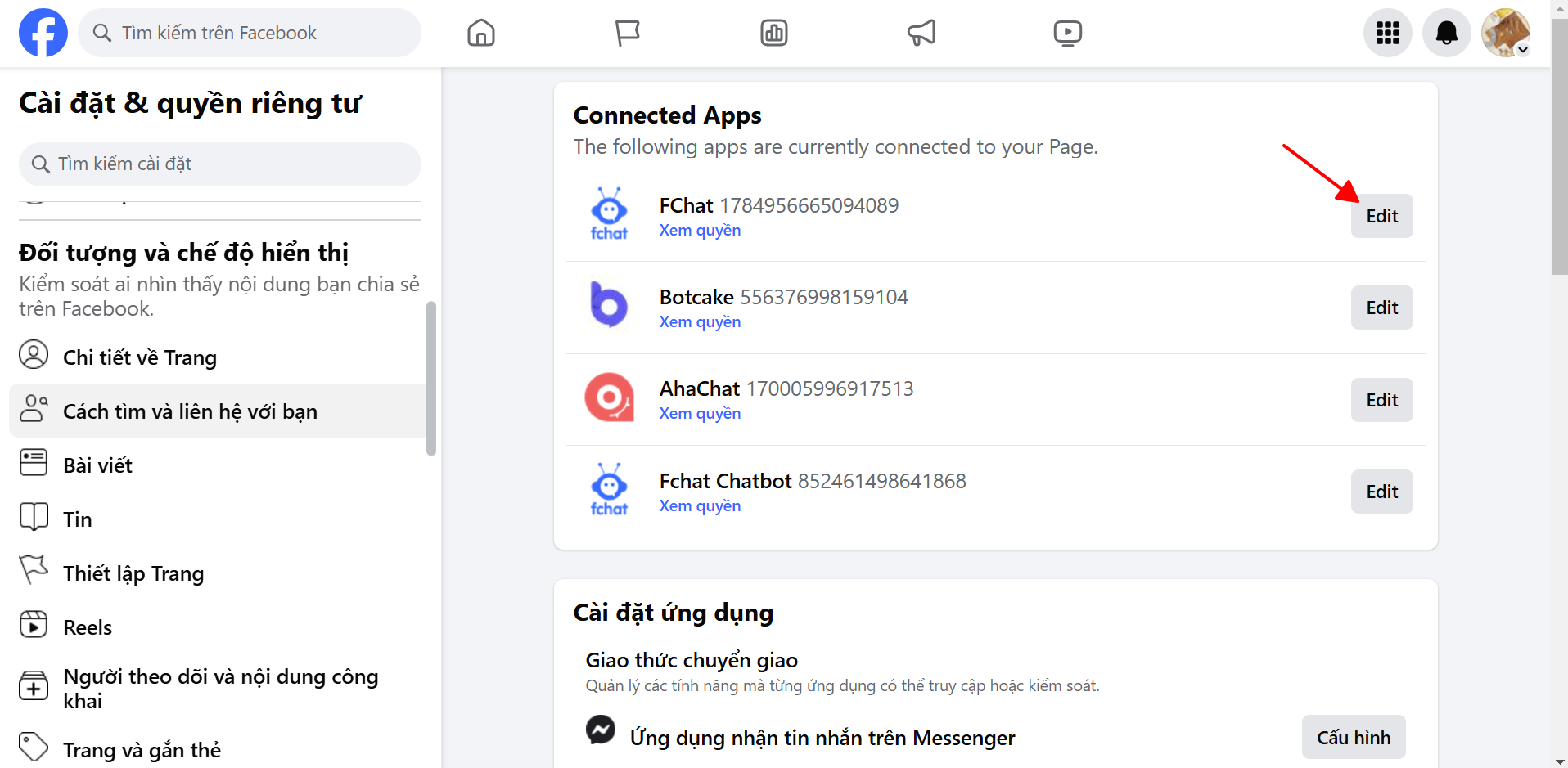Open Xem quyền under Botcake
The image size is (1568, 768).
pos(700,322)
